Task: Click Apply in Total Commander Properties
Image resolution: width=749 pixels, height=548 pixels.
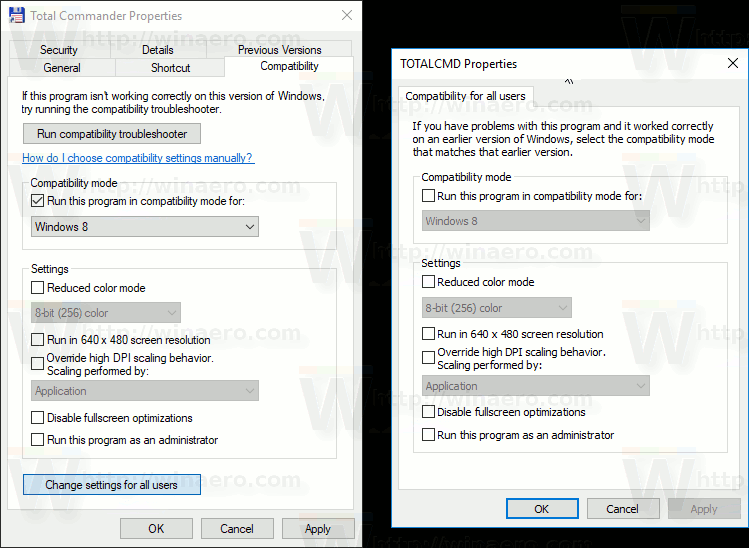Action: click(318, 528)
